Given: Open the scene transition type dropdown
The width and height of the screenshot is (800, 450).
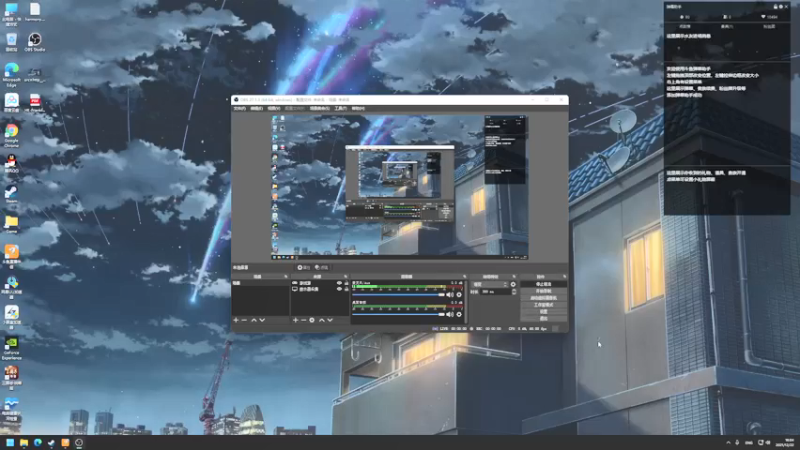Looking at the screenshot, I should (x=490, y=284).
